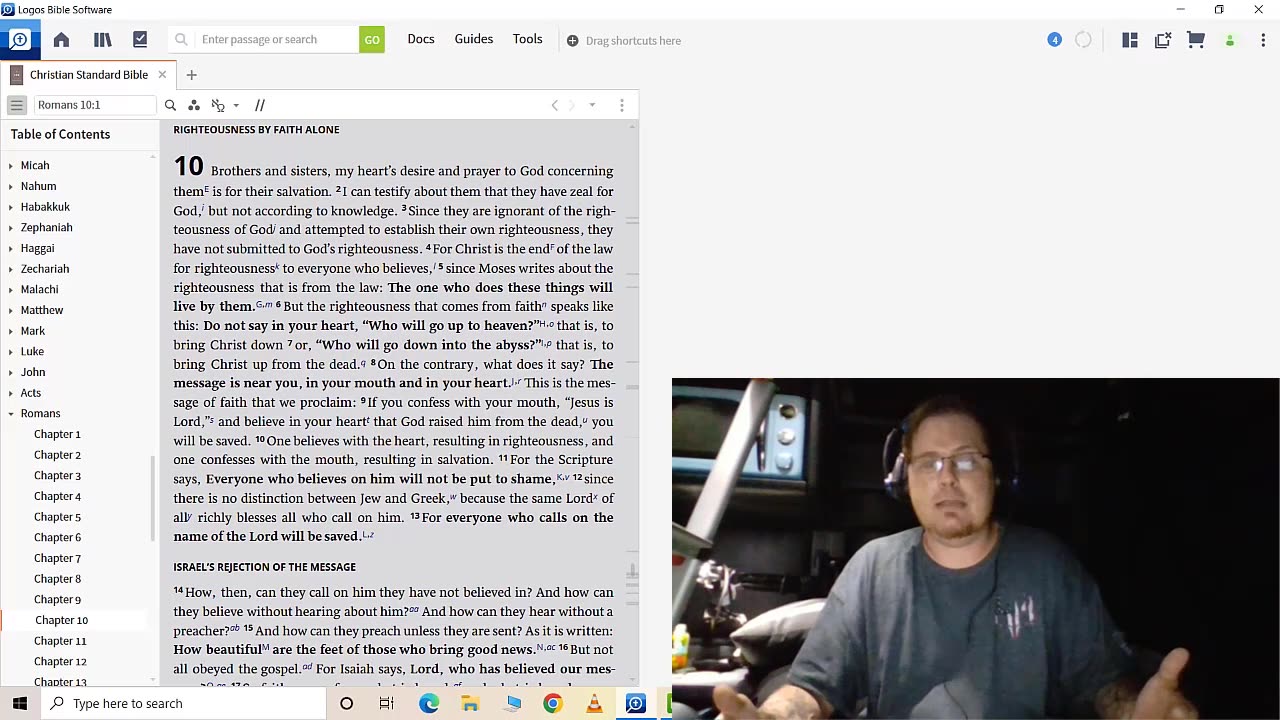This screenshot has width=1280, height=720.
Task: Expand John in the contents
Action: (x=11, y=373)
